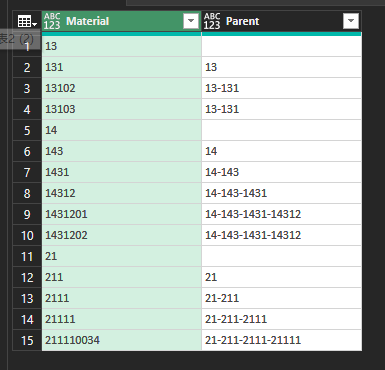
Task: Click Material cell 13 in row 1
Action: click(x=122, y=46)
